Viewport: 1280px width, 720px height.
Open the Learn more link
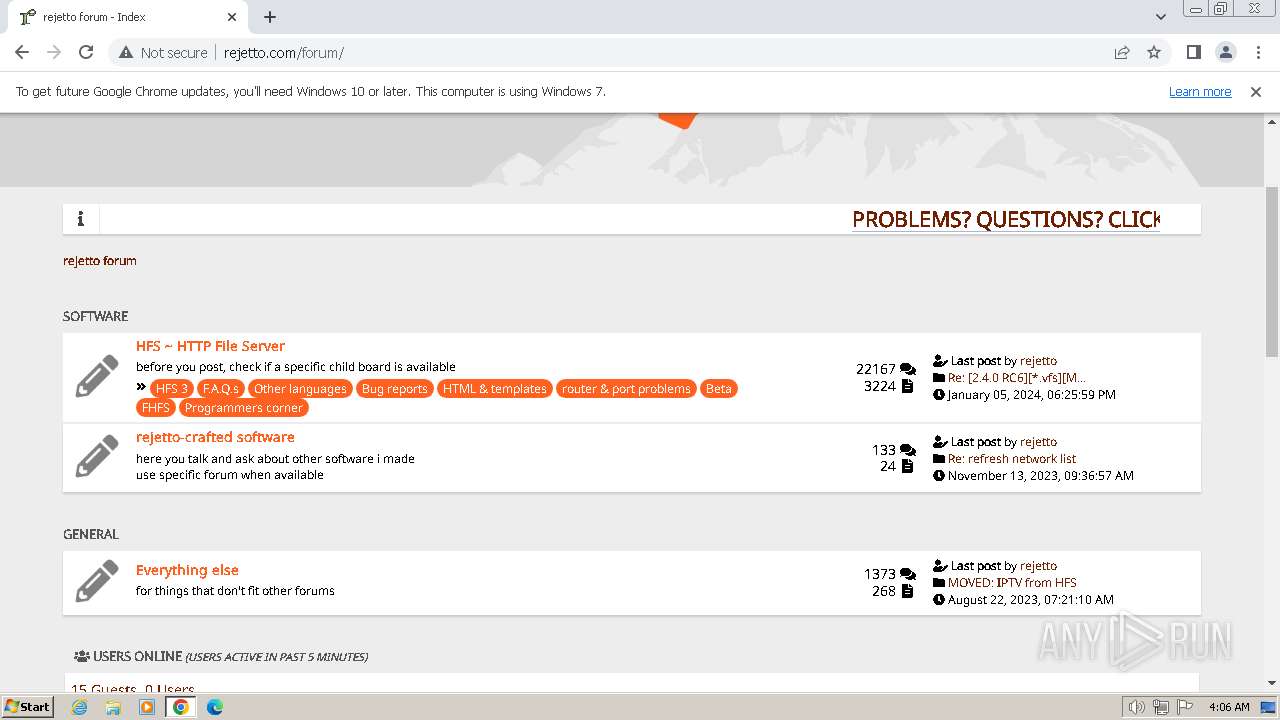point(1200,91)
